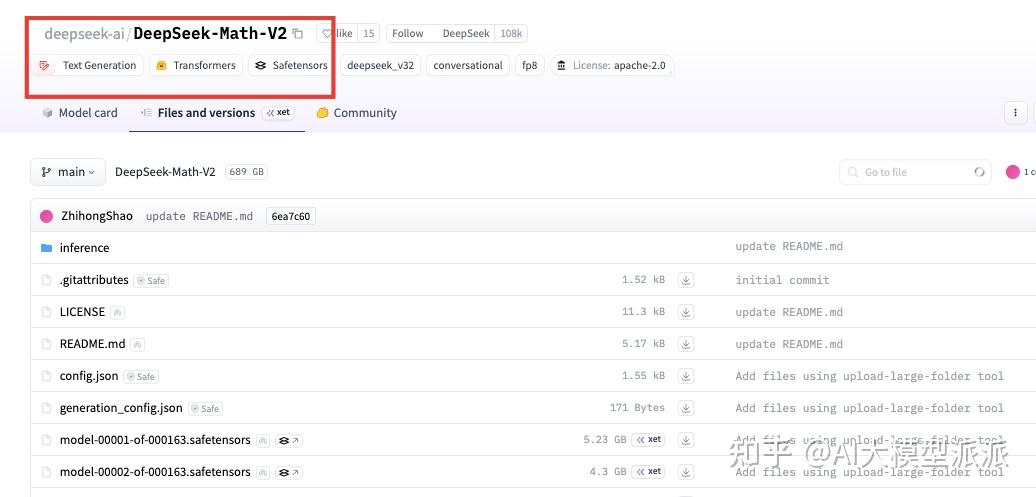The height and width of the screenshot is (497, 1036).
Task: Open the LICENSE file
Action: (x=82, y=312)
